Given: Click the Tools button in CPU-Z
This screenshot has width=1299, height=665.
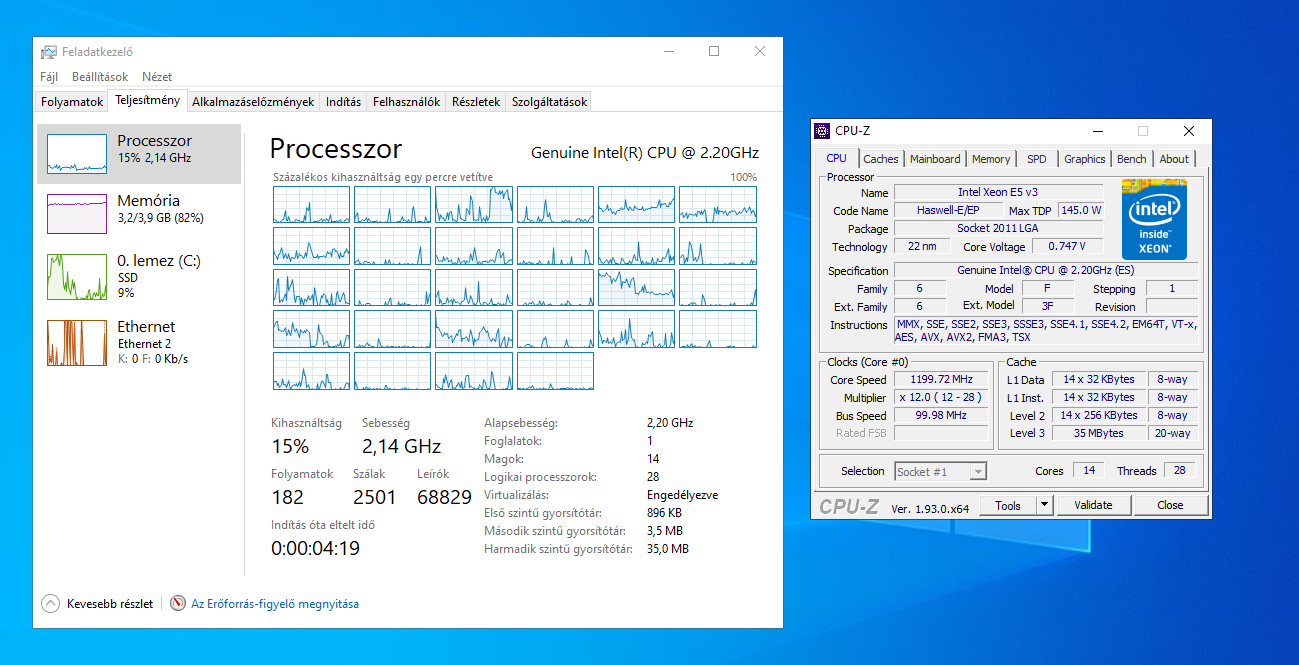Looking at the screenshot, I should pos(1008,505).
